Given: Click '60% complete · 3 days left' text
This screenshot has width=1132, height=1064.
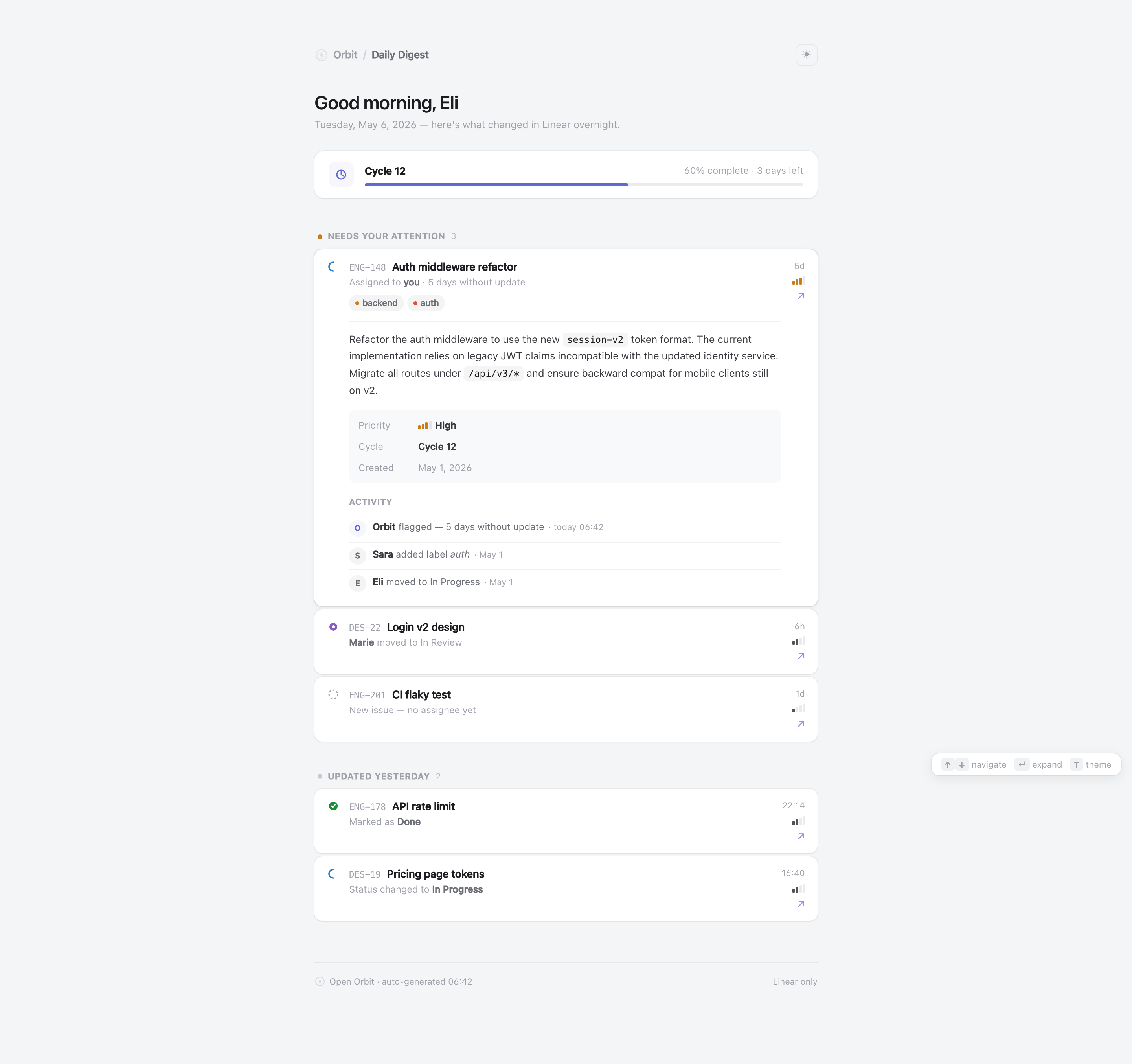Looking at the screenshot, I should pos(743,170).
